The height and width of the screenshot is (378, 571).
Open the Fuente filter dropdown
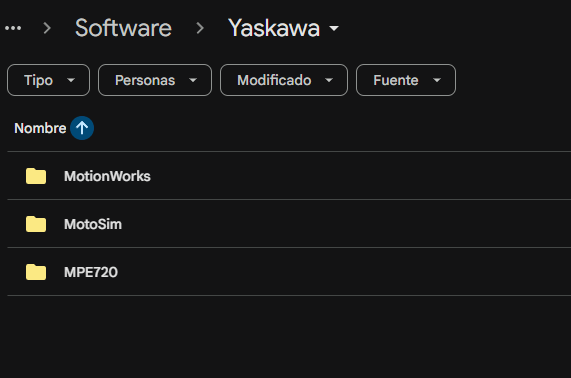(406, 80)
